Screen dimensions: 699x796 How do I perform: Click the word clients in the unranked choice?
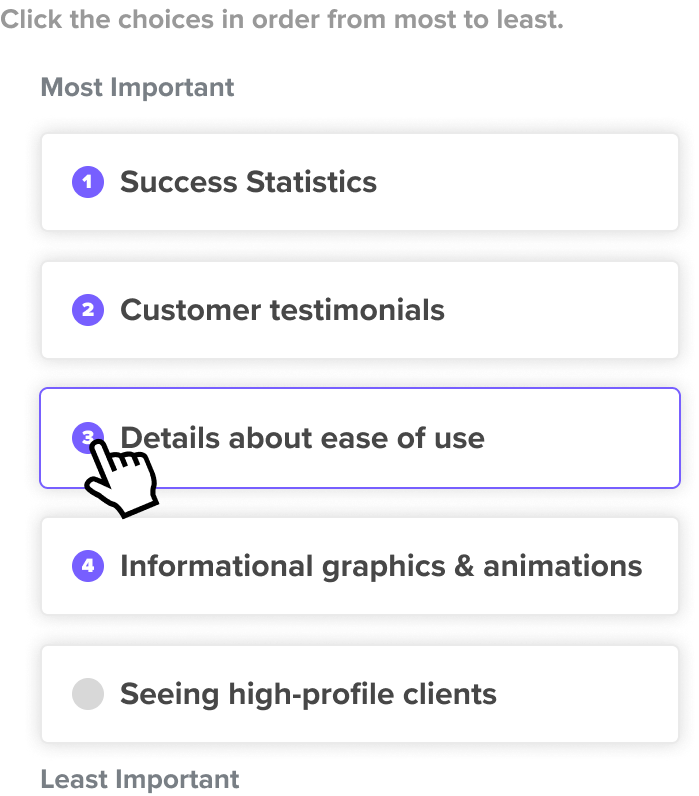coord(449,694)
